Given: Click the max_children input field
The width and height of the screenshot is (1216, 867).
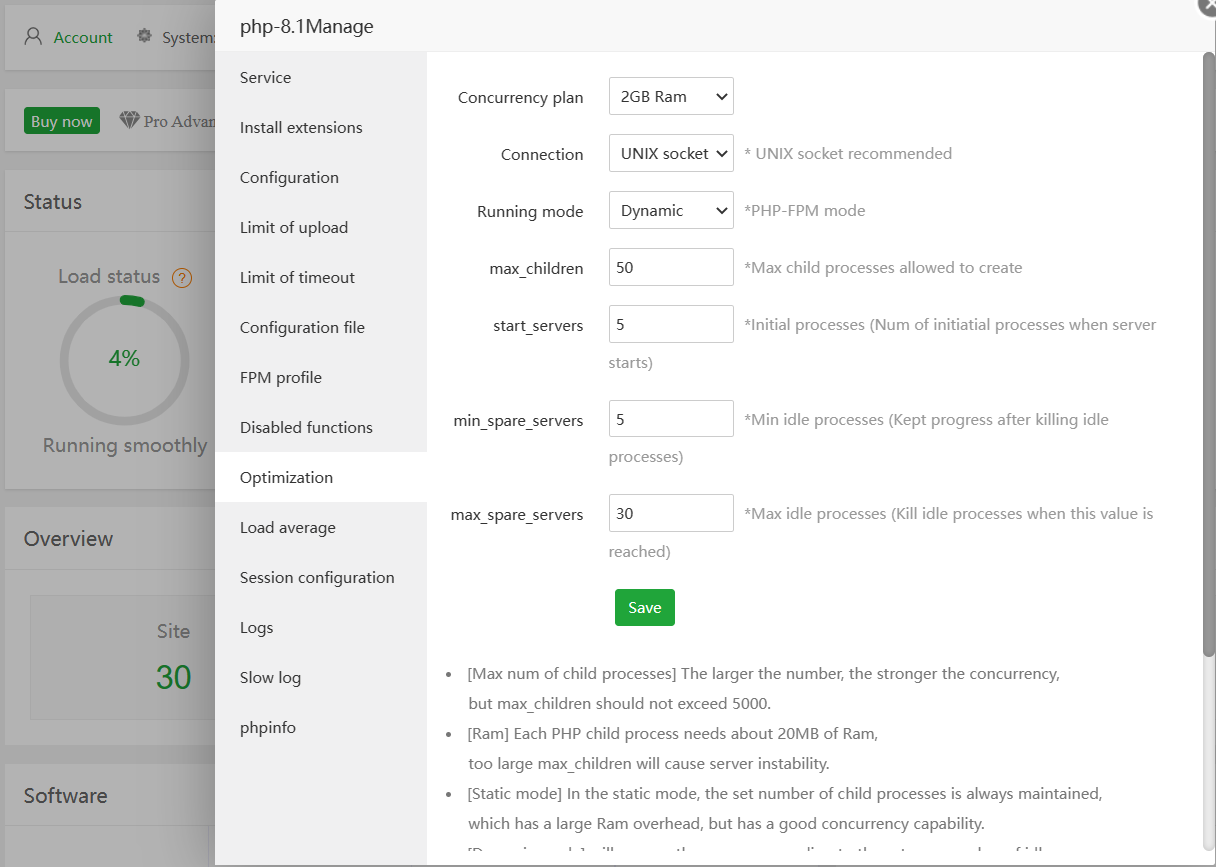Looking at the screenshot, I should coord(671,268).
